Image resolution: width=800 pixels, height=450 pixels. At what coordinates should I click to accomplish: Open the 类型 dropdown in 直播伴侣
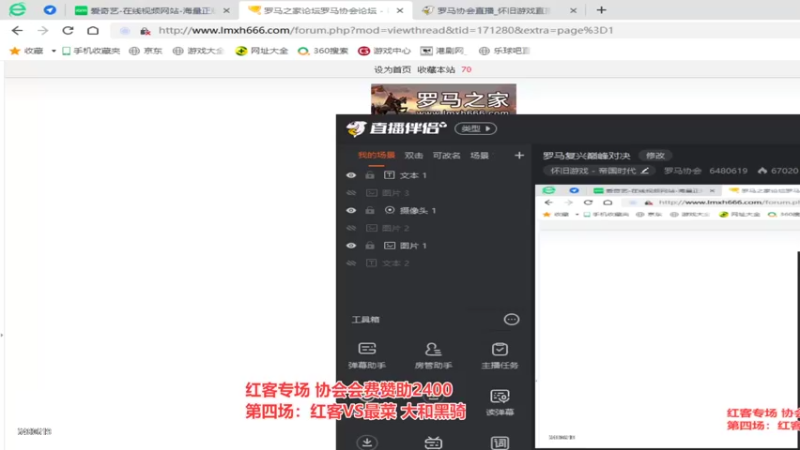click(476, 129)
